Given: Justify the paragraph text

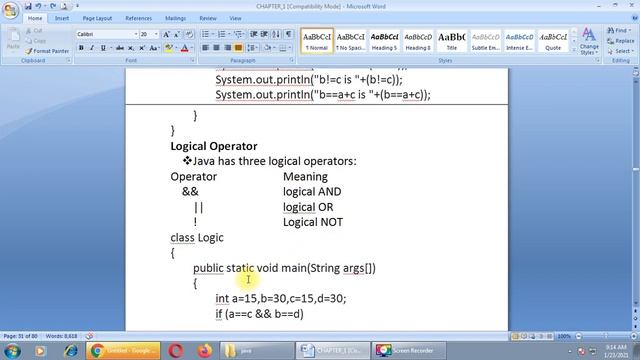Looking at the screenshot, I should pyautogui.click(x=238, y=48).
